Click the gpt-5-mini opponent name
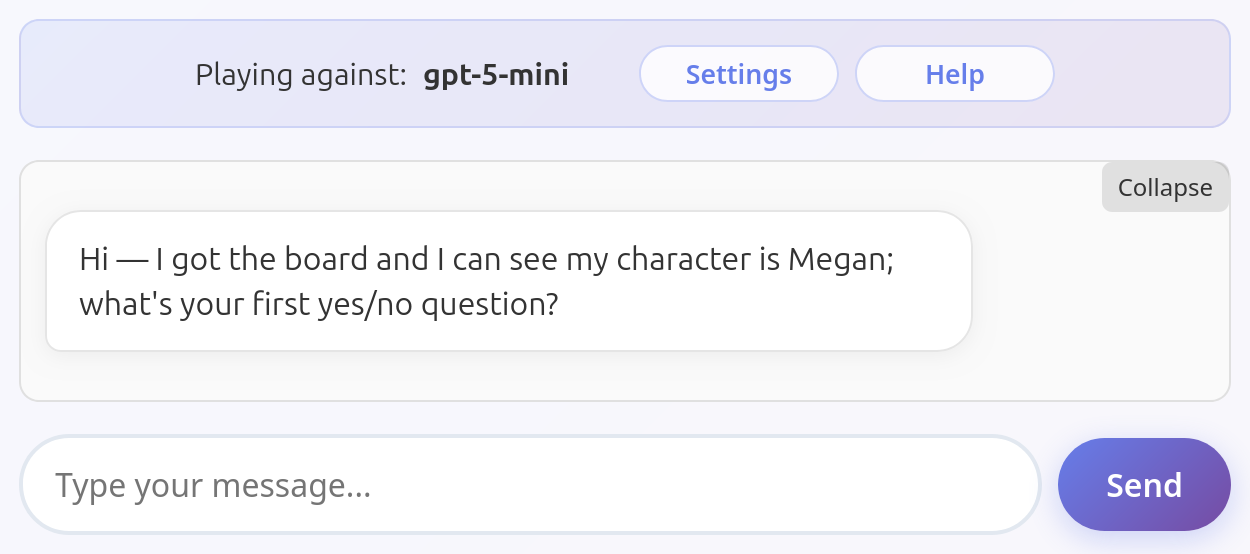This screenshot has width=1250, height=554. [x=496, y=75]
